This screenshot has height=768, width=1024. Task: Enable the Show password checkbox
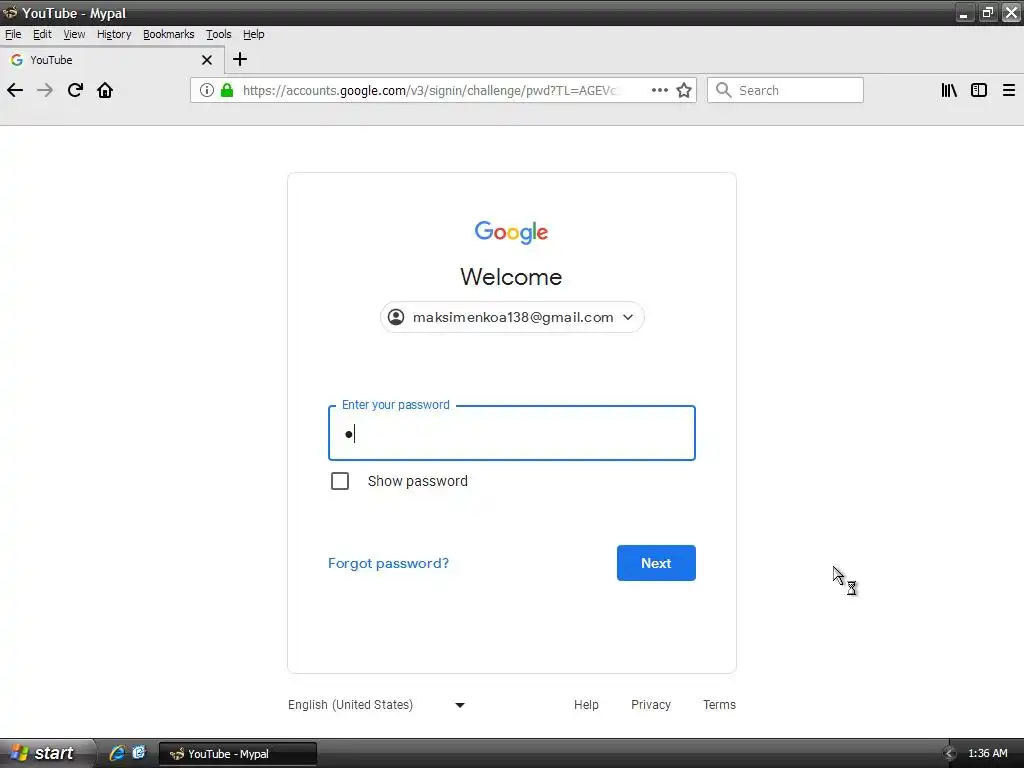pyautogui.click(x=340, y=481)
